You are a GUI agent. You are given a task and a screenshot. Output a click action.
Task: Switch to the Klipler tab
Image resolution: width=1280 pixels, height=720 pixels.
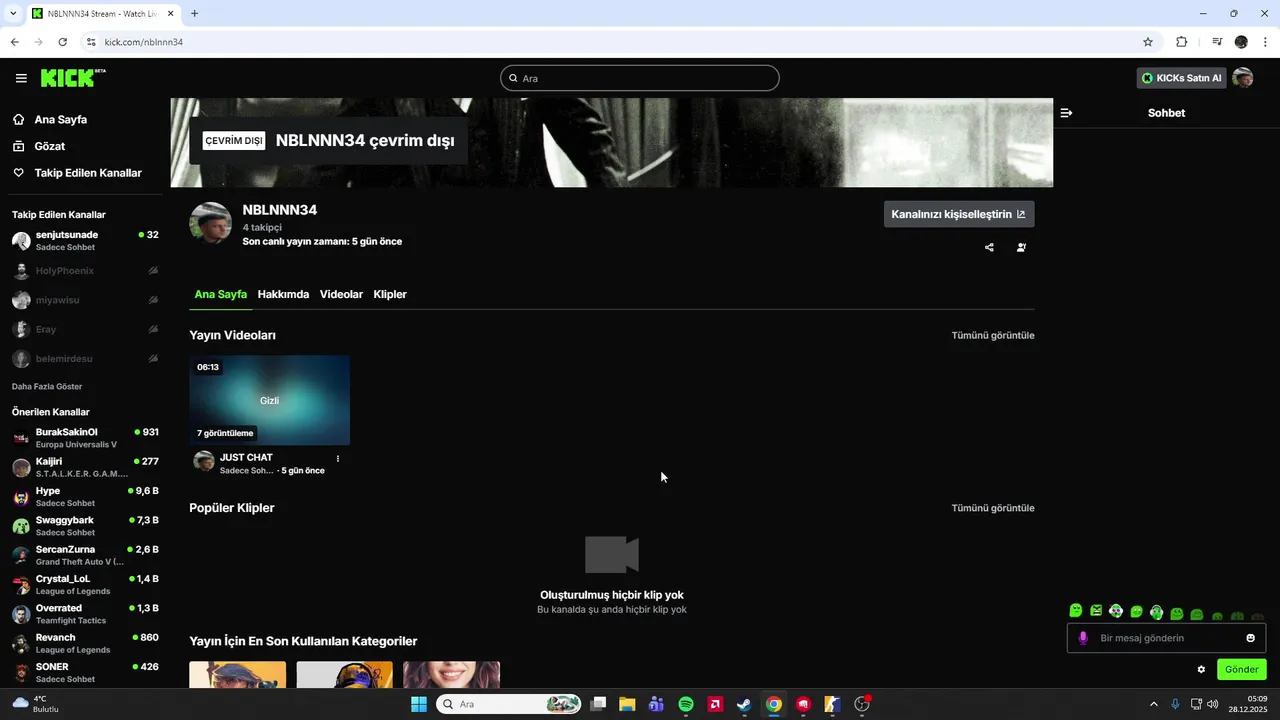tap(390, 295)
